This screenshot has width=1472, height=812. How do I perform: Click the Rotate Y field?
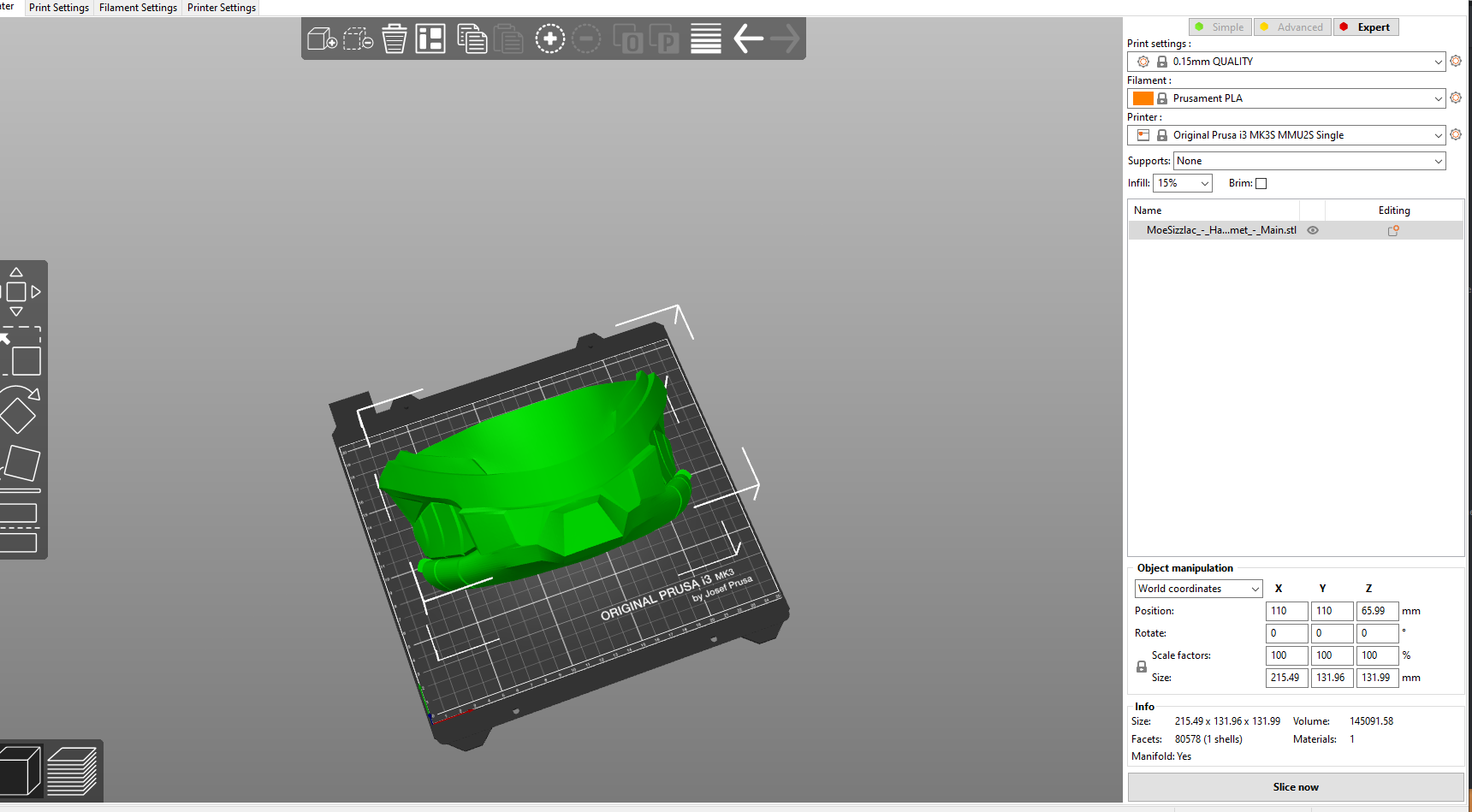[1333, 633]
